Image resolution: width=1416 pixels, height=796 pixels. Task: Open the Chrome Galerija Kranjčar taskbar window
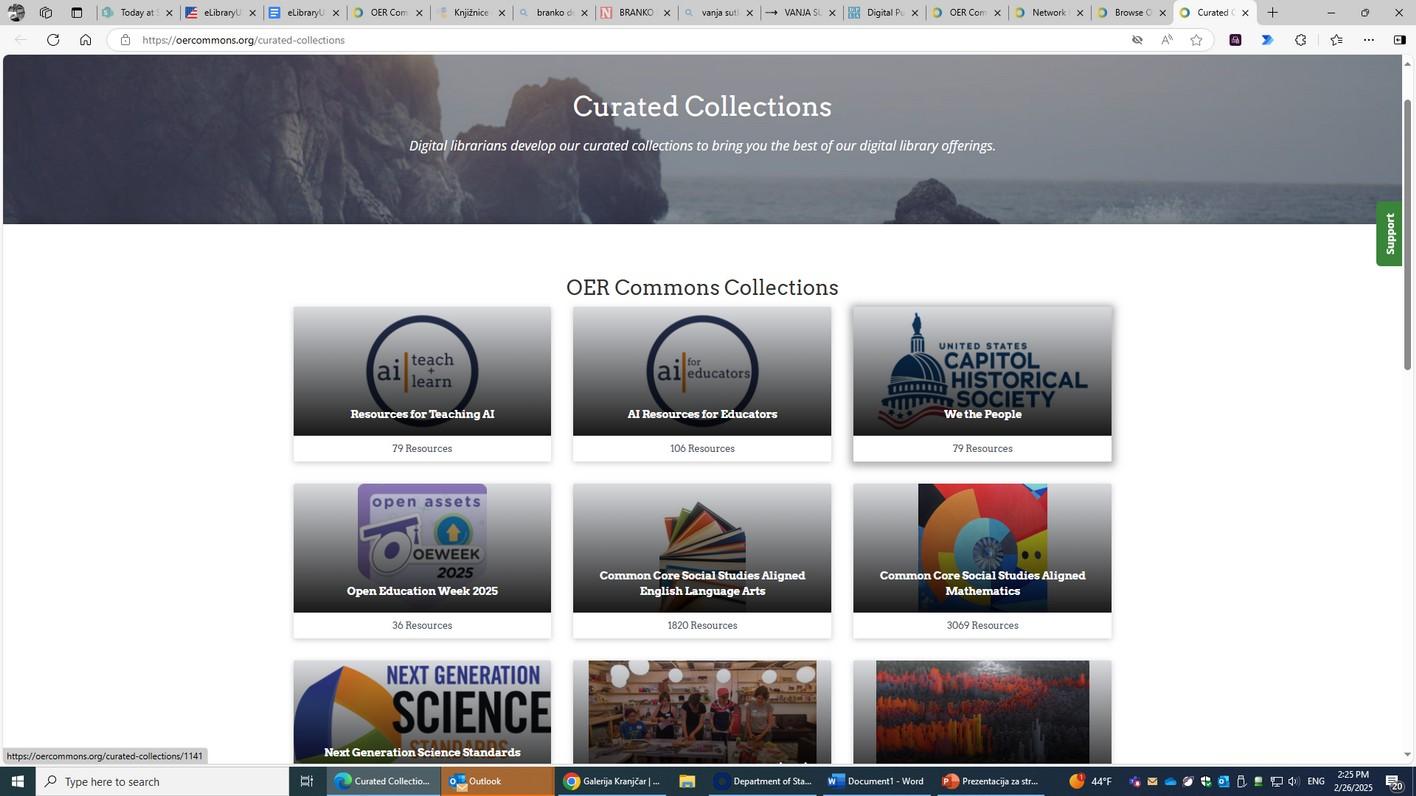point(611,781)
